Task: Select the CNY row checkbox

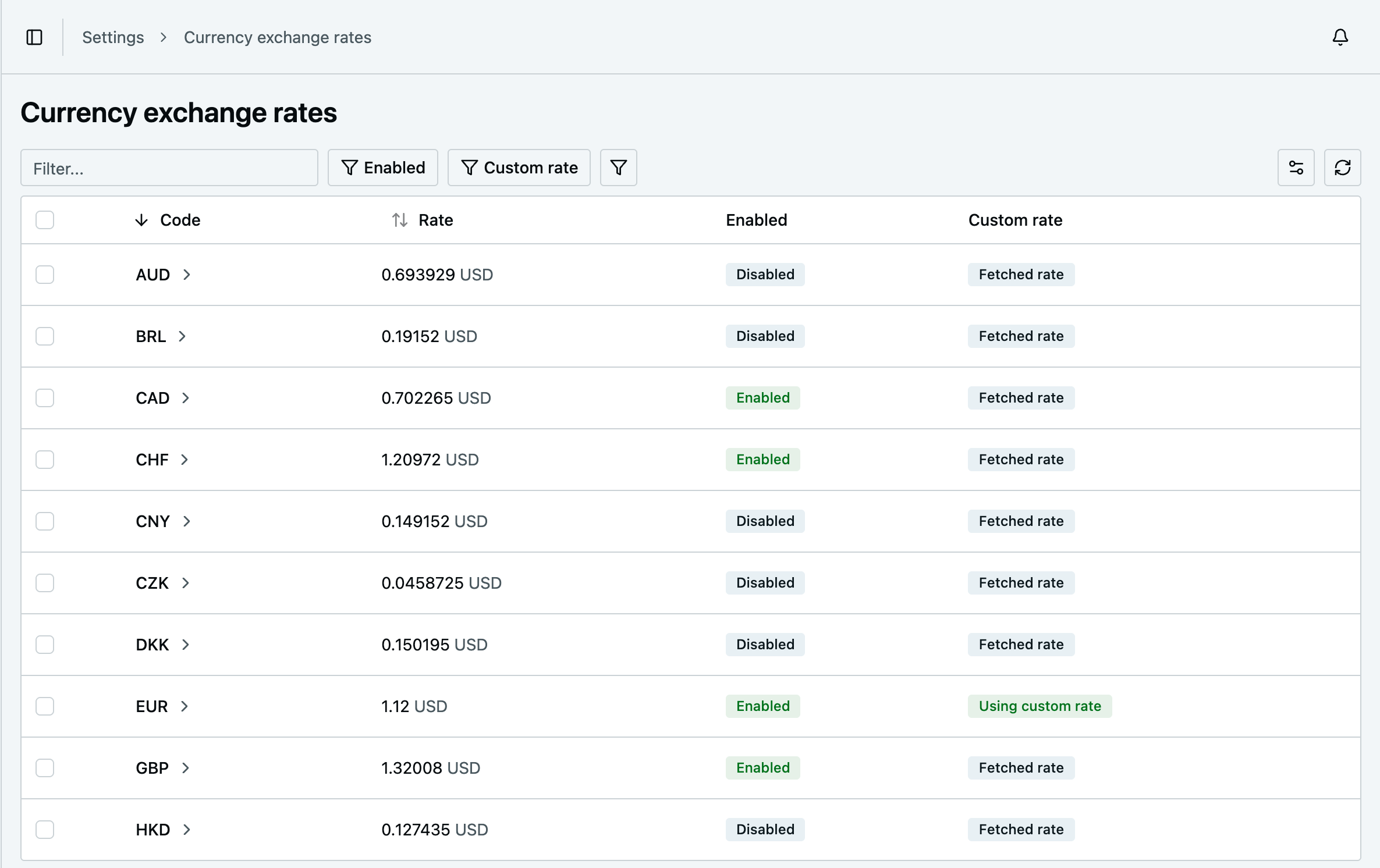Action: tap(45, 521)
